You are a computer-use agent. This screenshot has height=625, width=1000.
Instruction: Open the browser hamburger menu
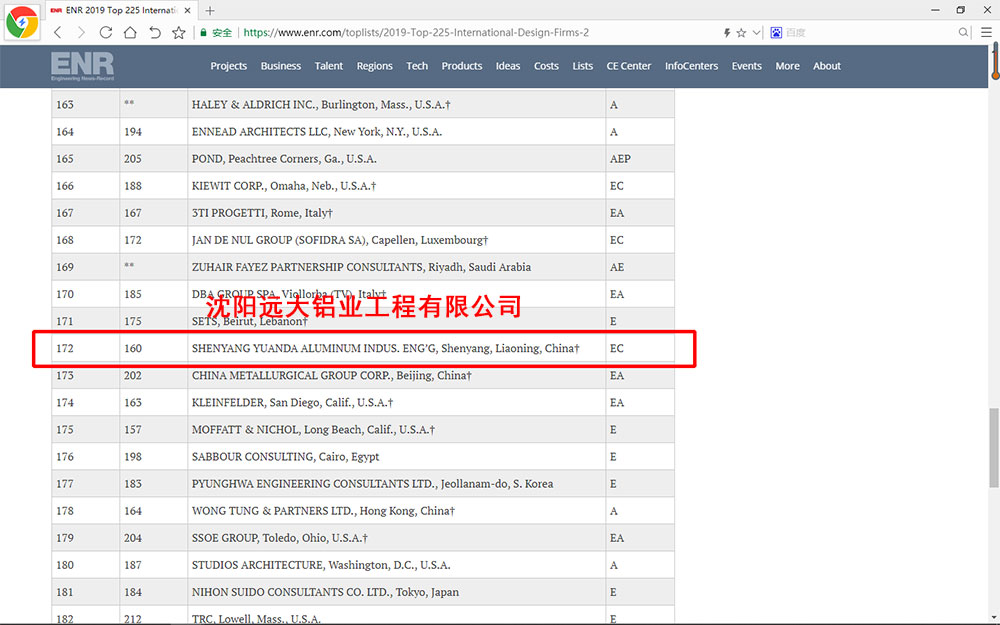tap(986, 33)
